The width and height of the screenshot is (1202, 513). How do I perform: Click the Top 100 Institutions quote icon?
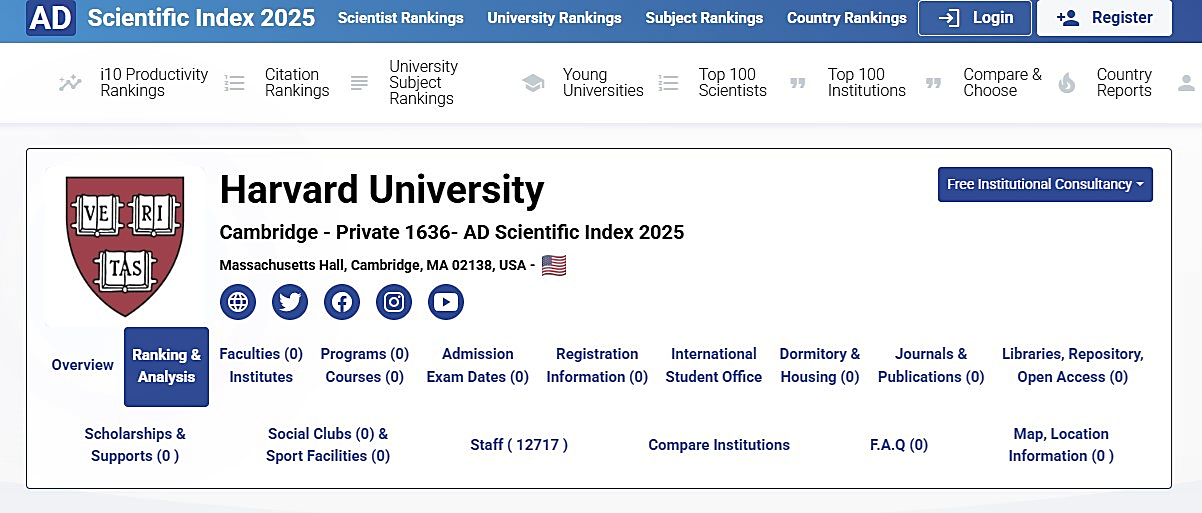(798, 83)
